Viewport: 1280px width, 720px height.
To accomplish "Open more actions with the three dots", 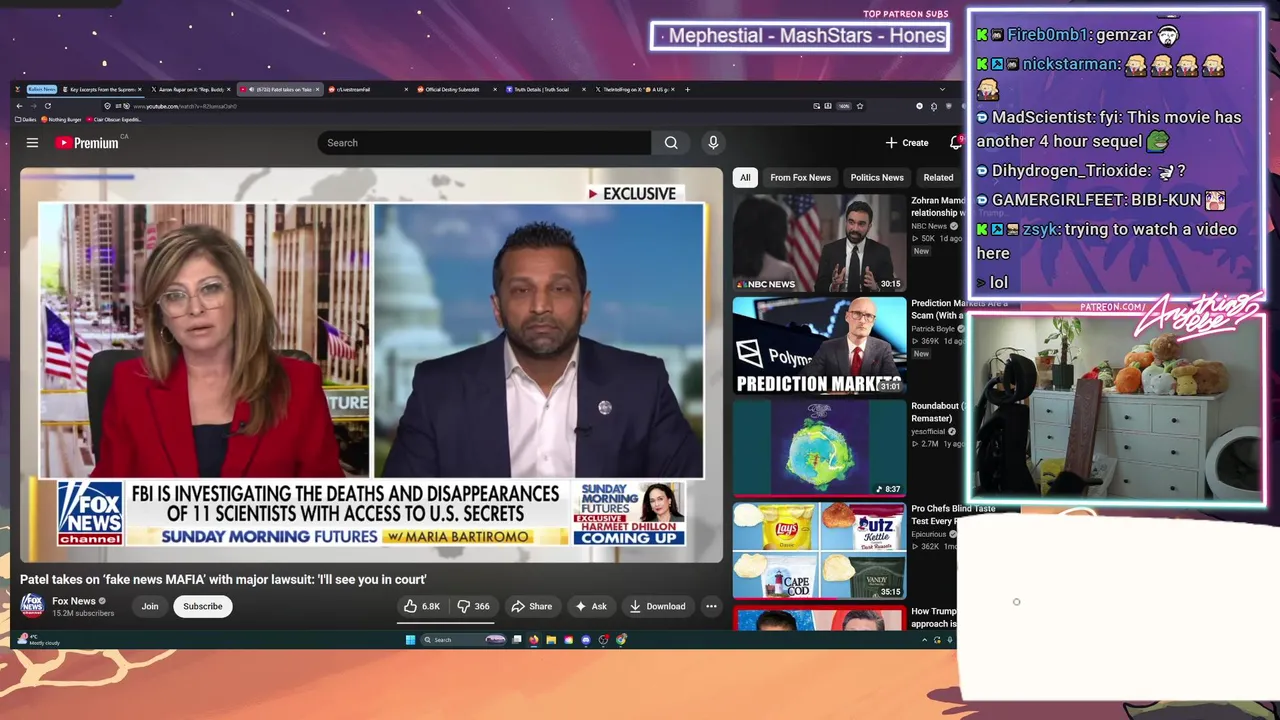I will tap(711, 606).
